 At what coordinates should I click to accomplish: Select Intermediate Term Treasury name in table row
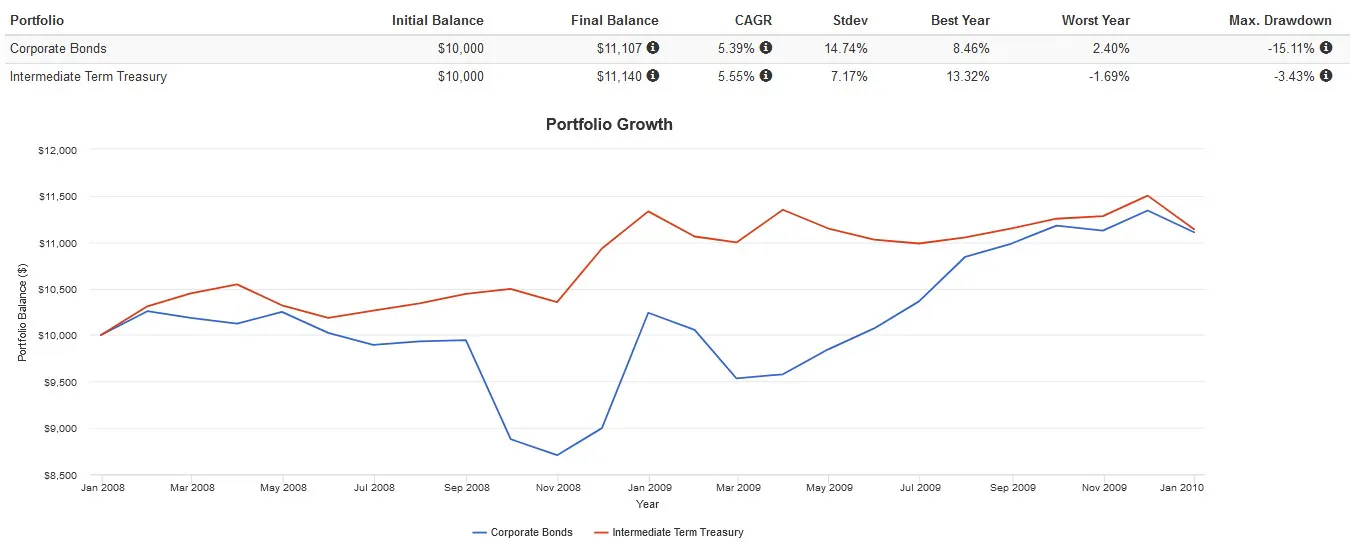pyautogui.click(x=88, y=76)
